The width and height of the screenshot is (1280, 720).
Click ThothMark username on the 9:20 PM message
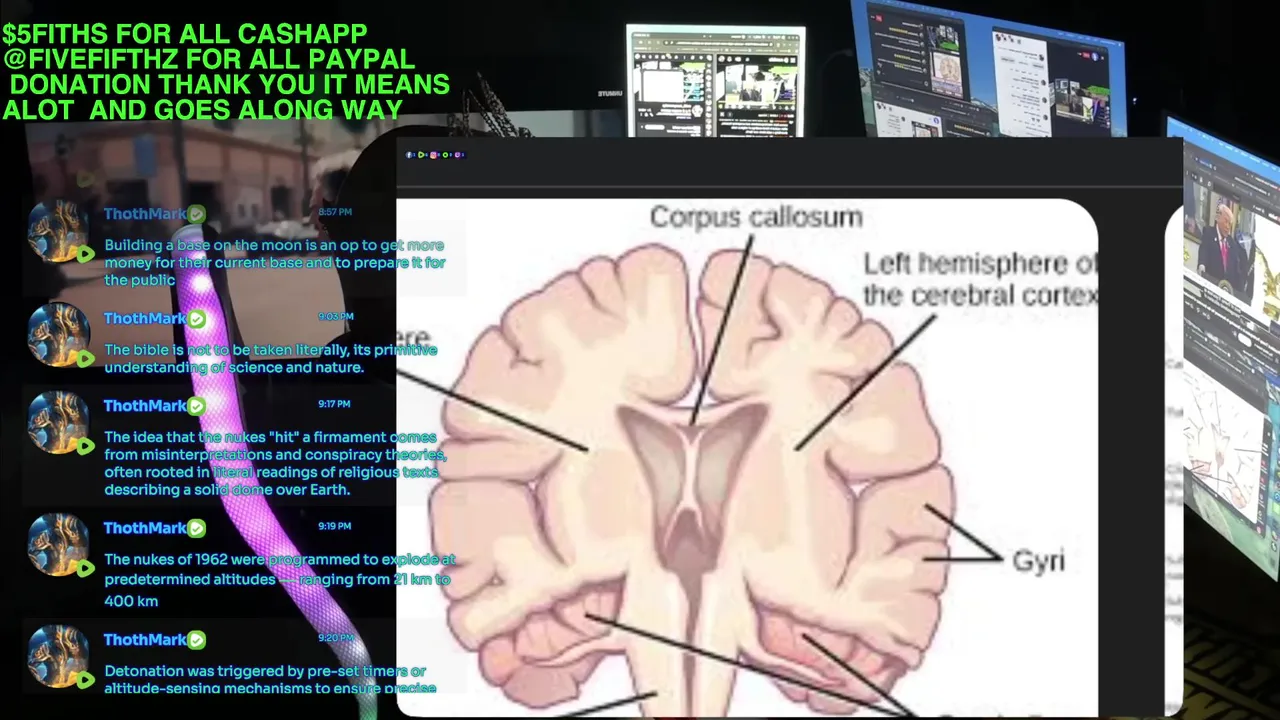point(145,640)
